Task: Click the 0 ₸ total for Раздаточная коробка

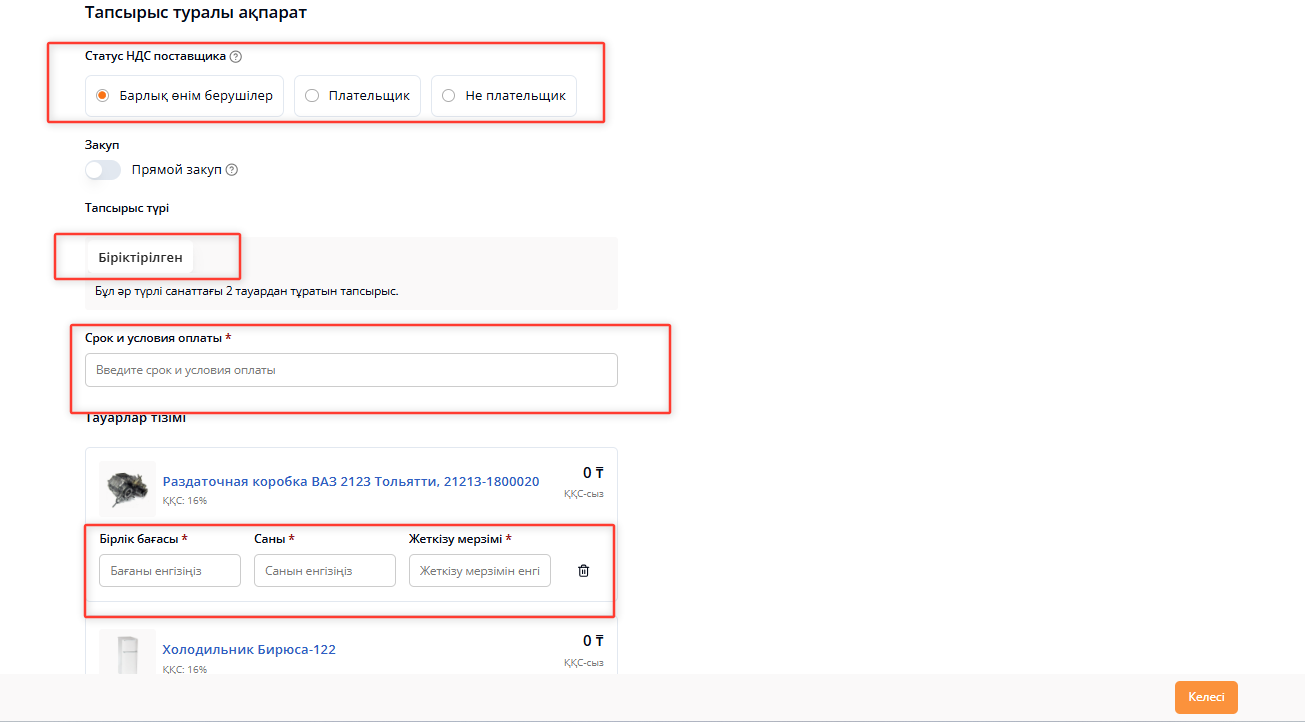Action: (593, 473)
